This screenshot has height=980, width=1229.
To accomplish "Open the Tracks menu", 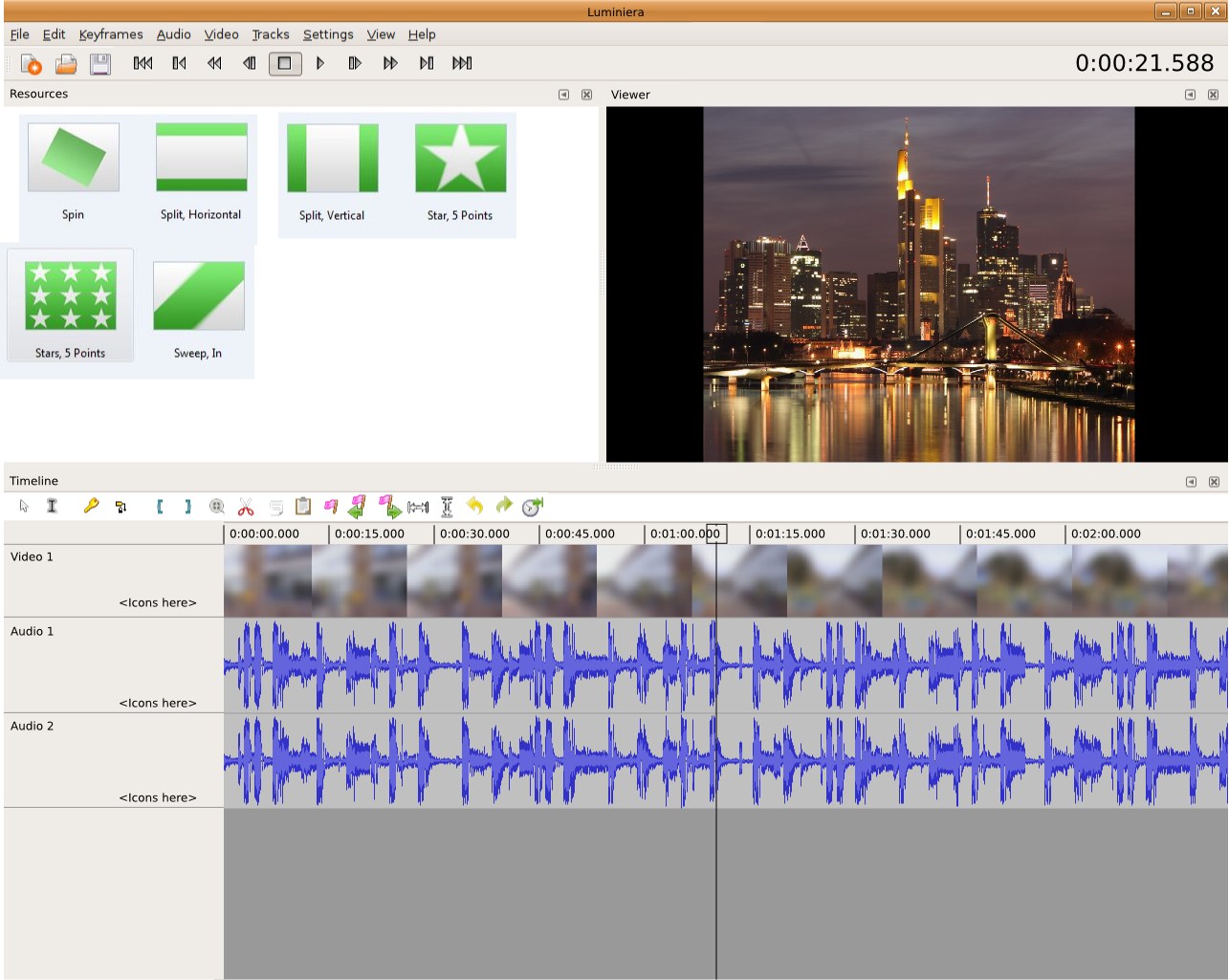I will 270,34.
